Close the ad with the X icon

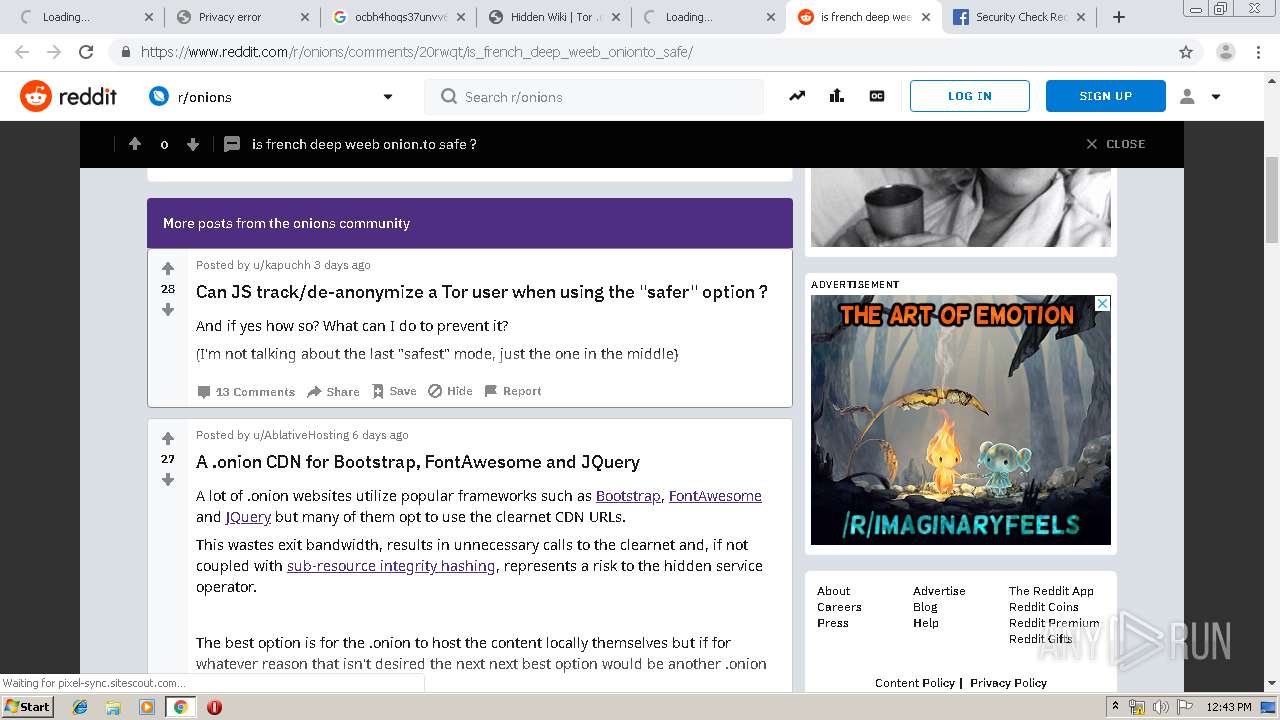click(1102, 303)
